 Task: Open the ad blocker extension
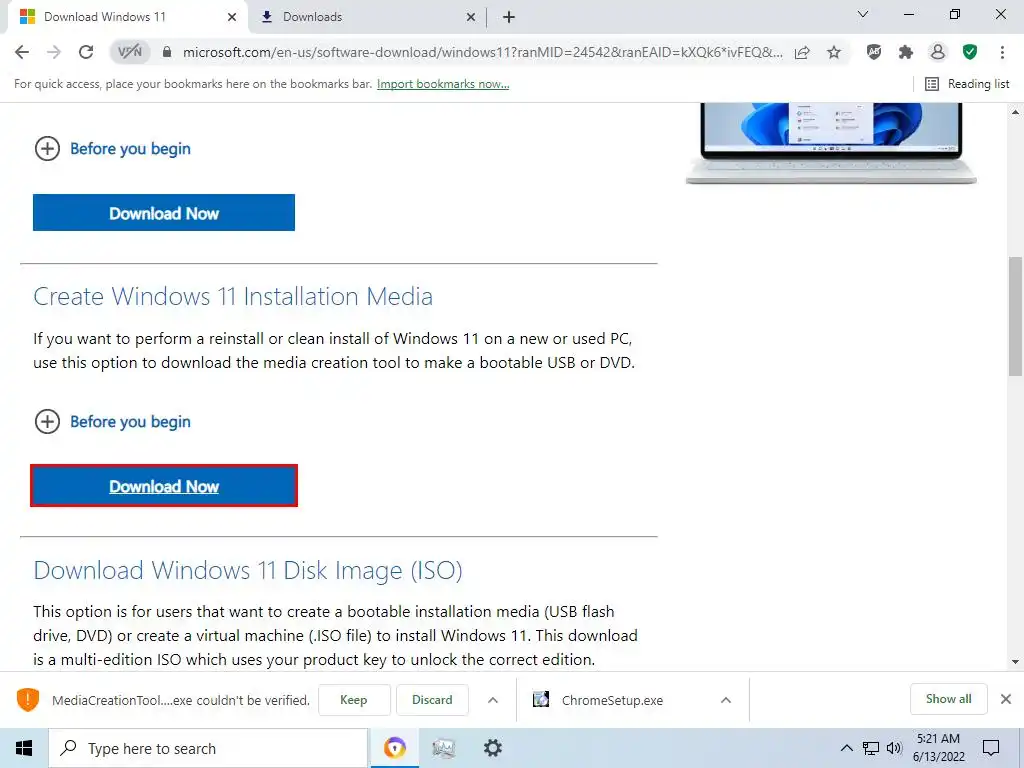pos(874,52)
